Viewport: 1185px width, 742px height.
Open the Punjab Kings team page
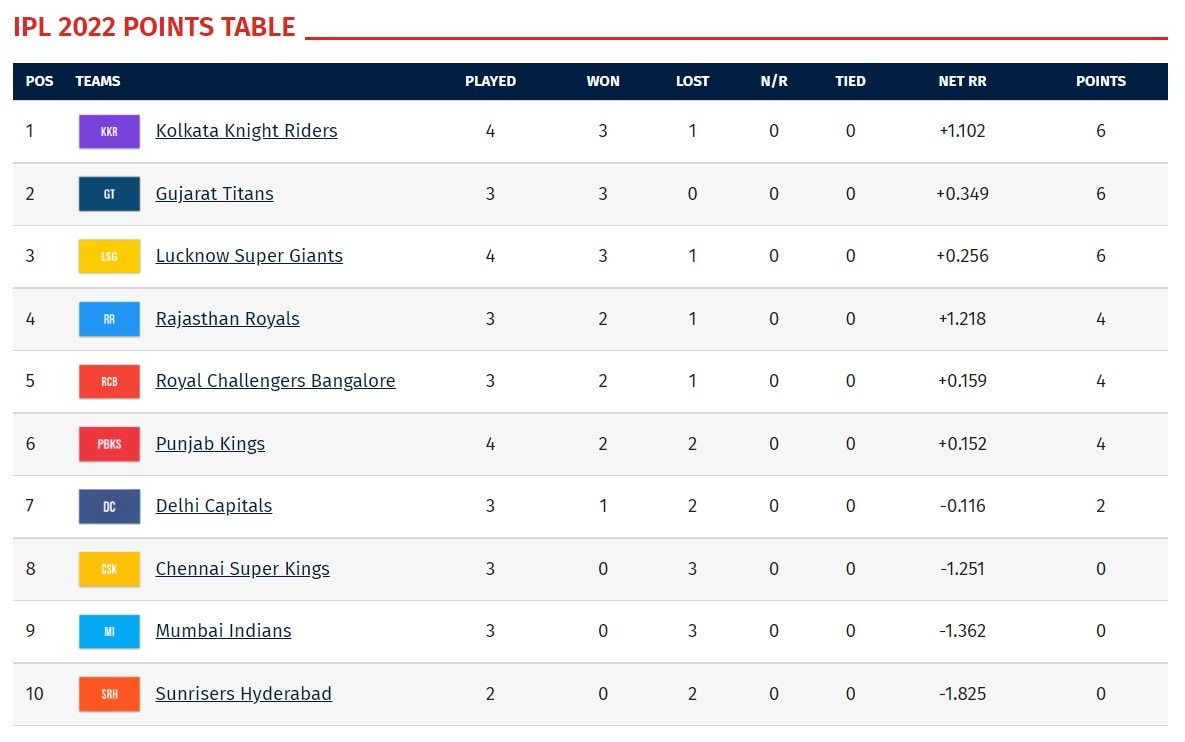coord(210,444)
